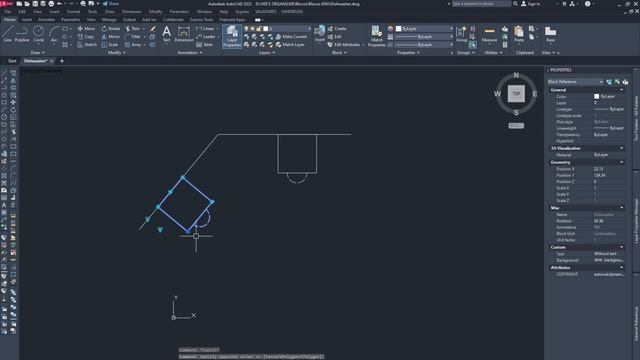Viewport: 640px width, 360px height.
Task: Click the ribbon object color wheel icon
Action: [x=390, y=29]
